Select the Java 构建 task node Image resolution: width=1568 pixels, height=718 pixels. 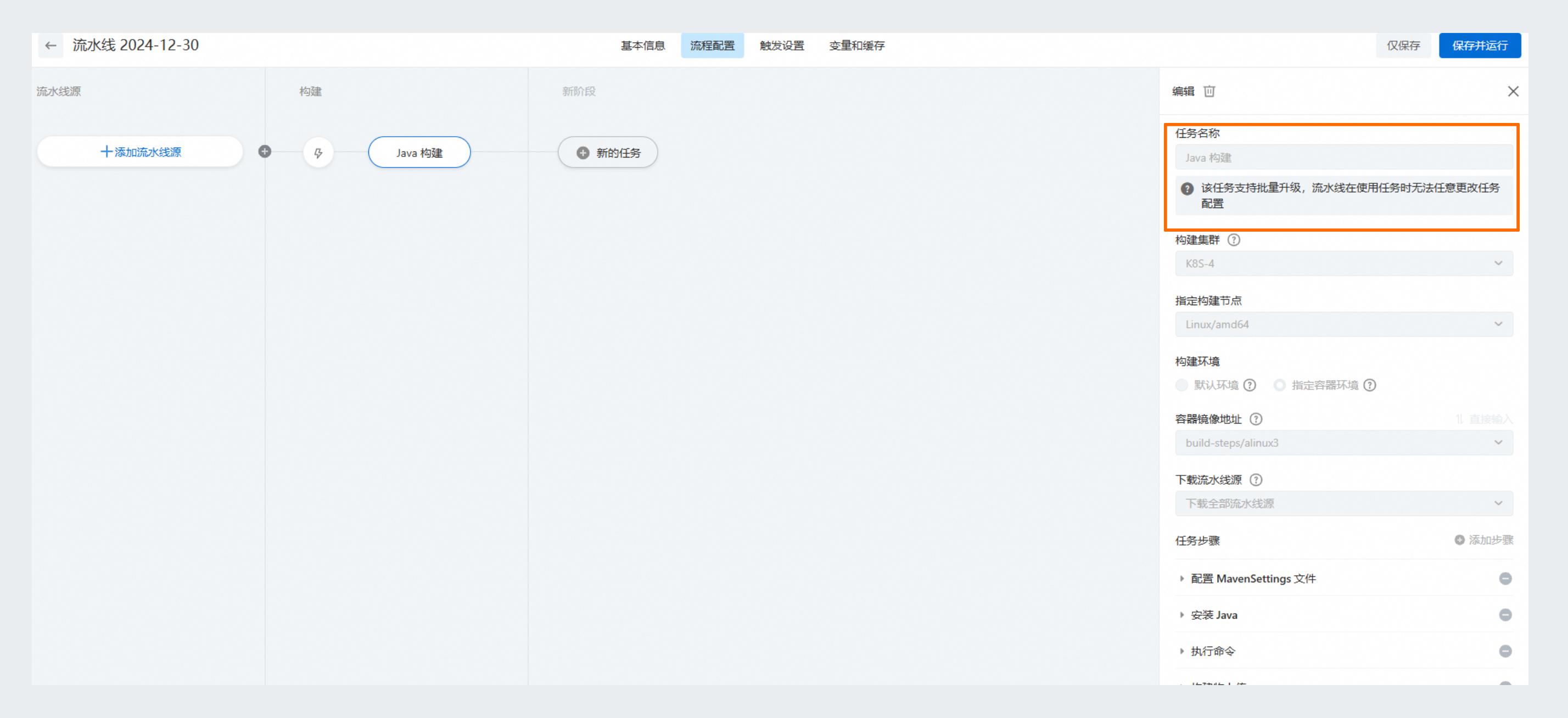point(419,153)
